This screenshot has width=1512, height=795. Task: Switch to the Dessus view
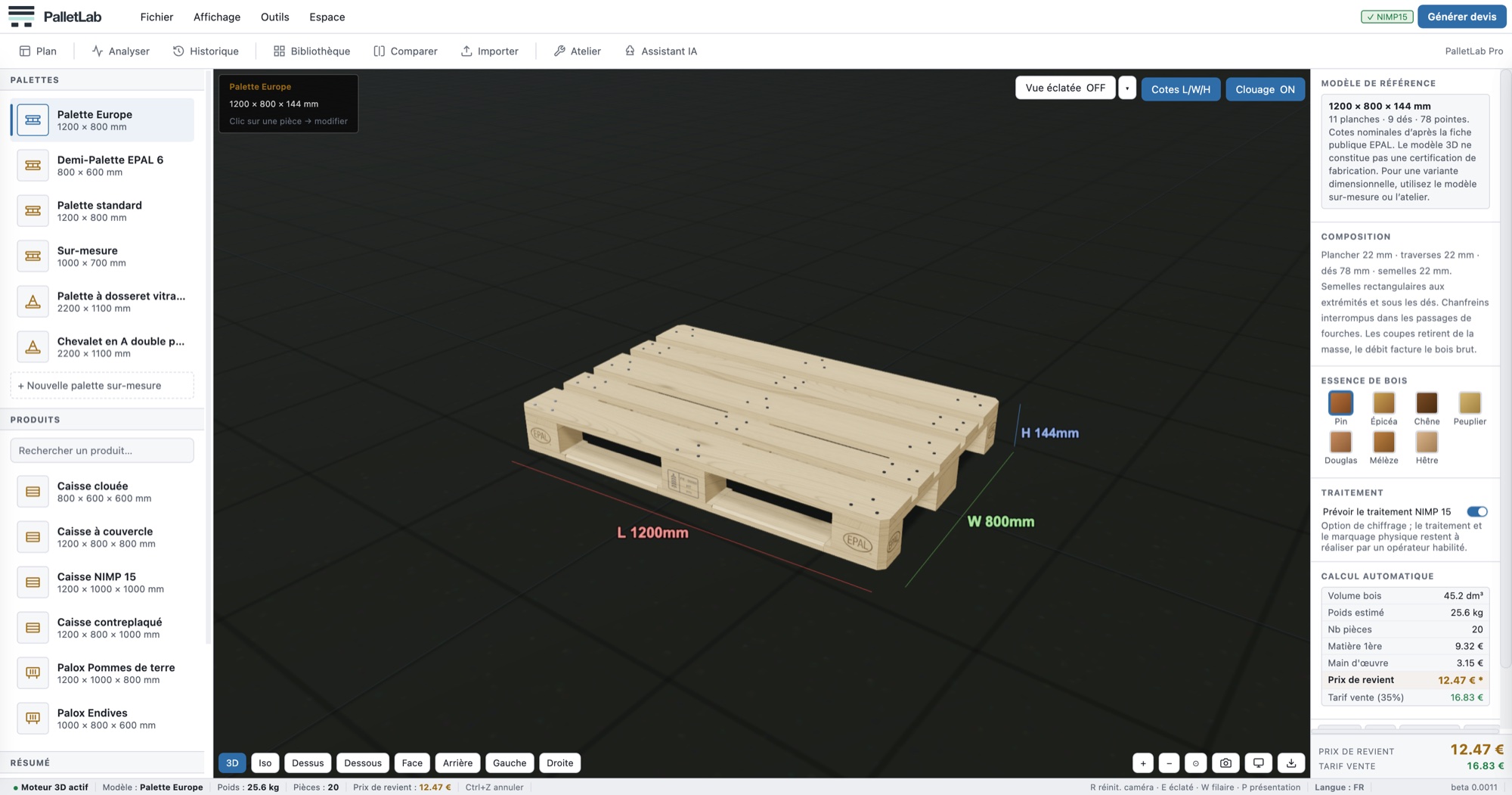pos(308,763)
